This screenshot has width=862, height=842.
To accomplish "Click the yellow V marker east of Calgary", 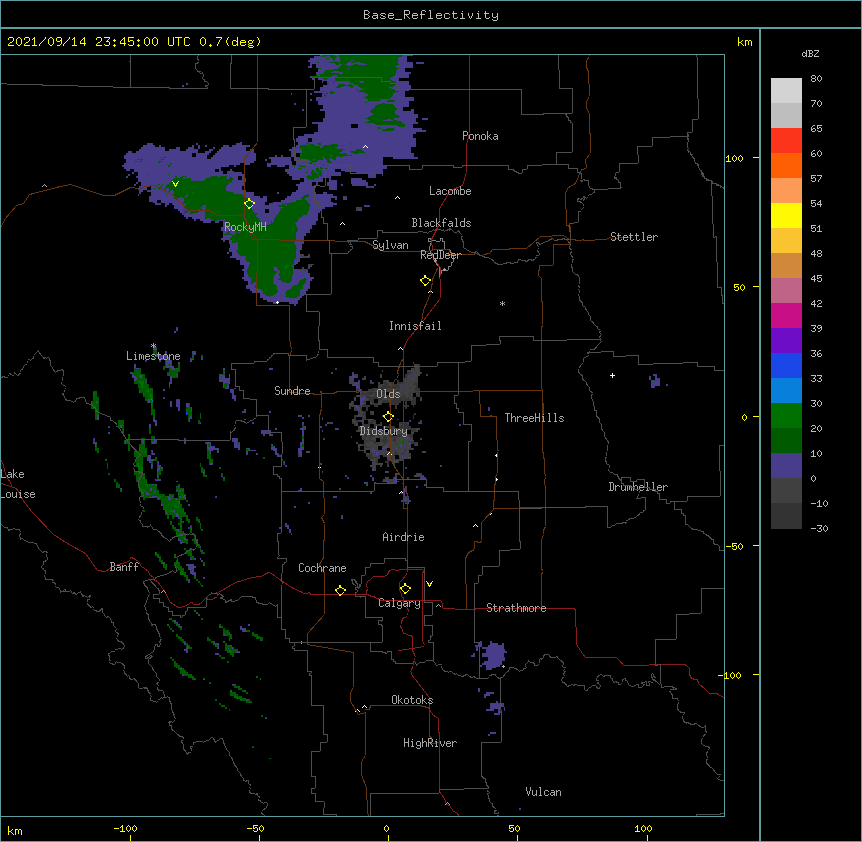I will coord(429,584).
